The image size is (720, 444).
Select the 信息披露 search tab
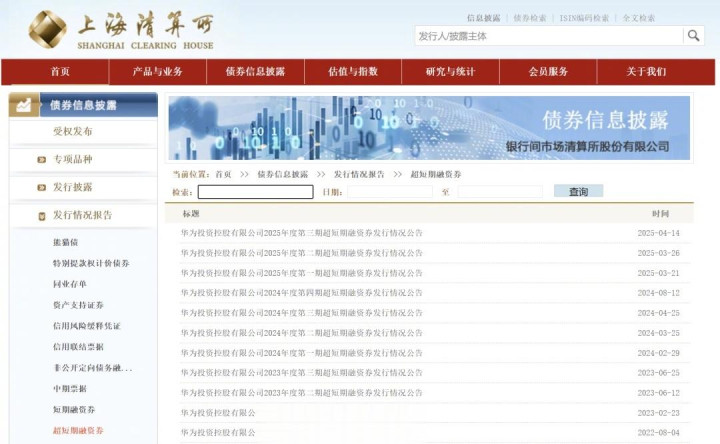click(484, 18)
